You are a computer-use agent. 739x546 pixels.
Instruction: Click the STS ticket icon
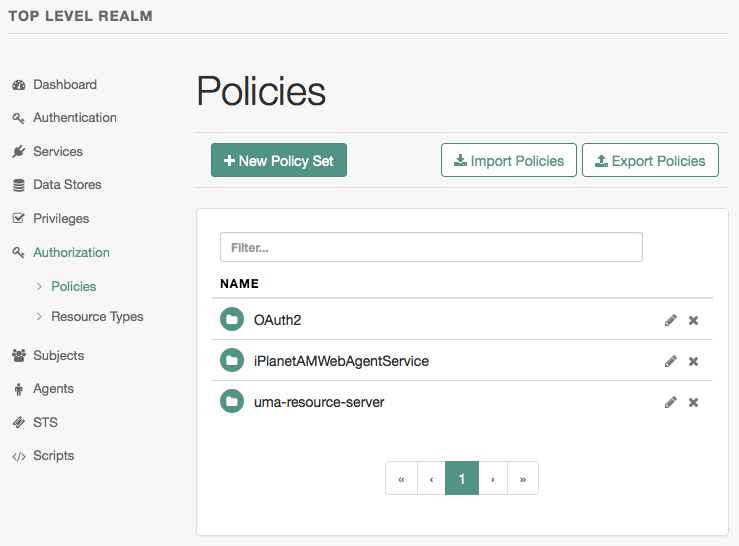pyautogui.click(x=19, y=422)
